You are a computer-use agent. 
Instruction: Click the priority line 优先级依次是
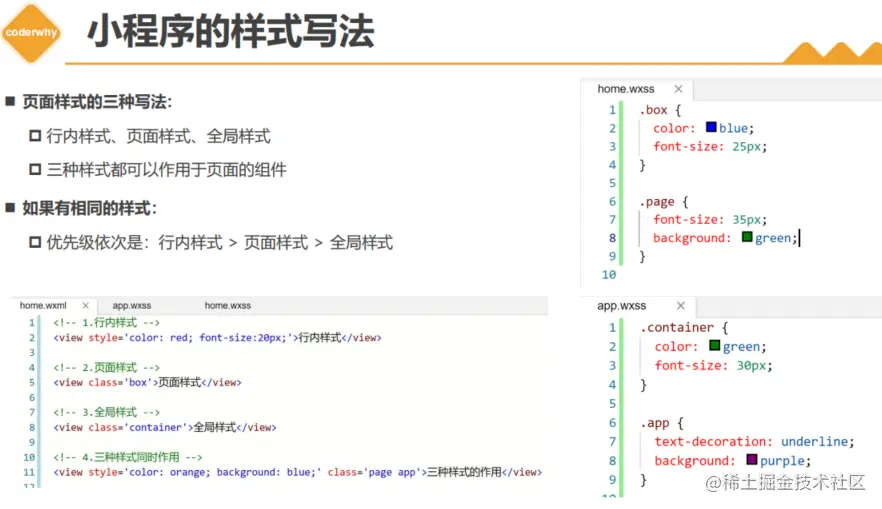point(219,242)
